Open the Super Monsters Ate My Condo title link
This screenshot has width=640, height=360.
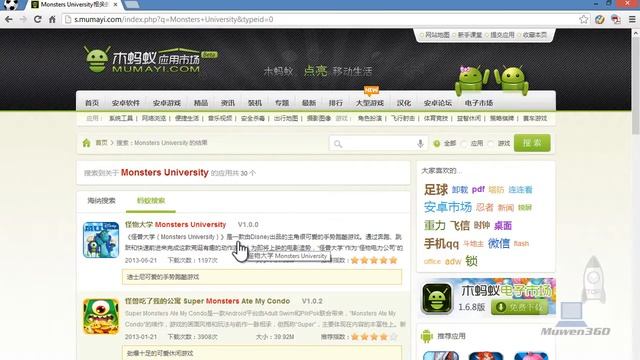207,301
